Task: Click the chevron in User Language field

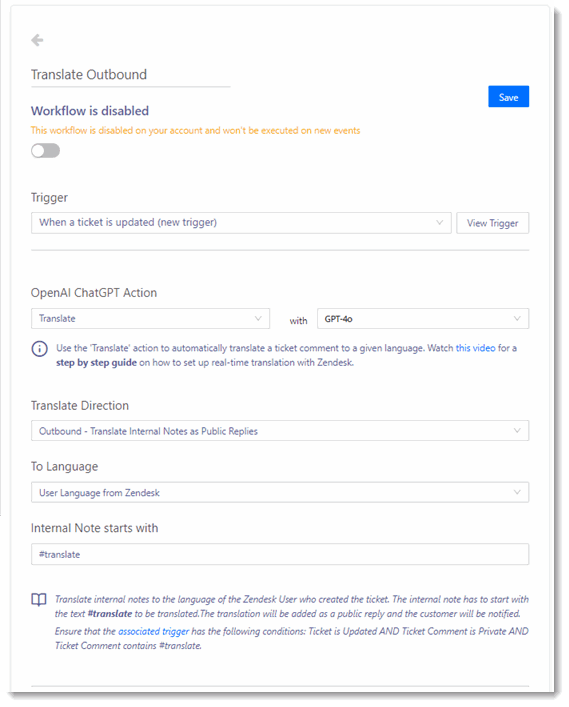Action: click(517, 492)
